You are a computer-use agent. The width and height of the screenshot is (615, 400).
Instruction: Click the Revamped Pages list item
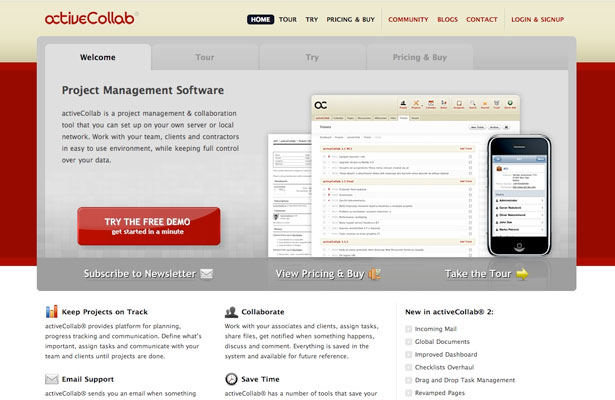coord(440,393)
